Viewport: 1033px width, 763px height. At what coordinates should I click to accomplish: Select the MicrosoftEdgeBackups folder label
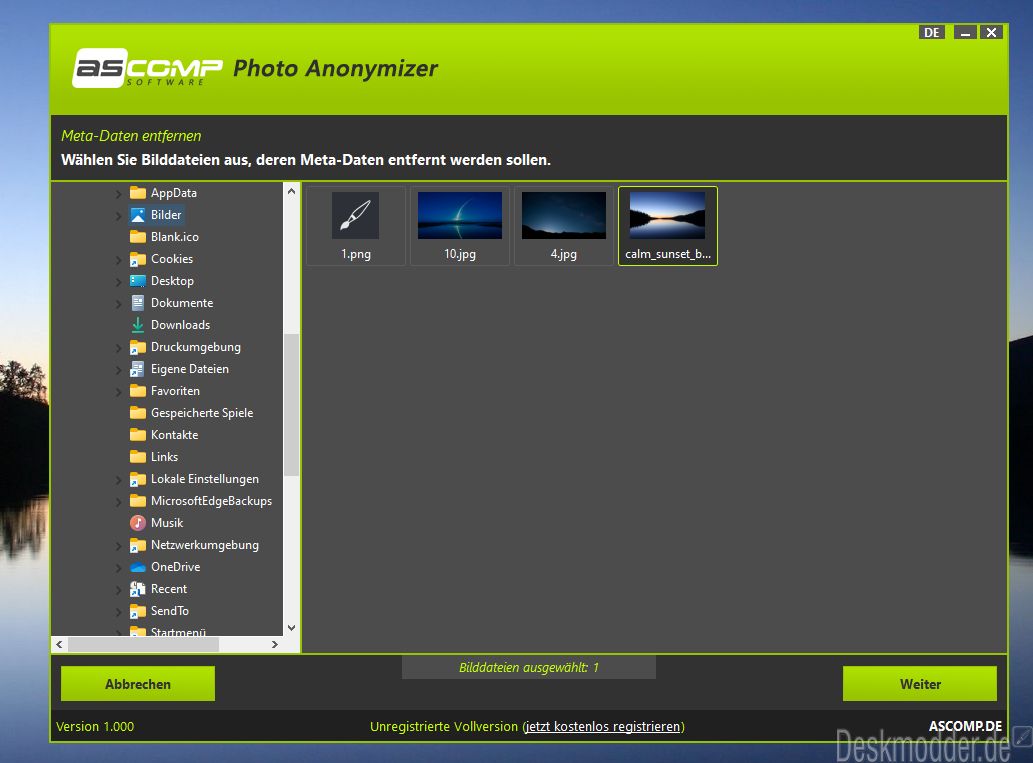(x=211, y=501)
